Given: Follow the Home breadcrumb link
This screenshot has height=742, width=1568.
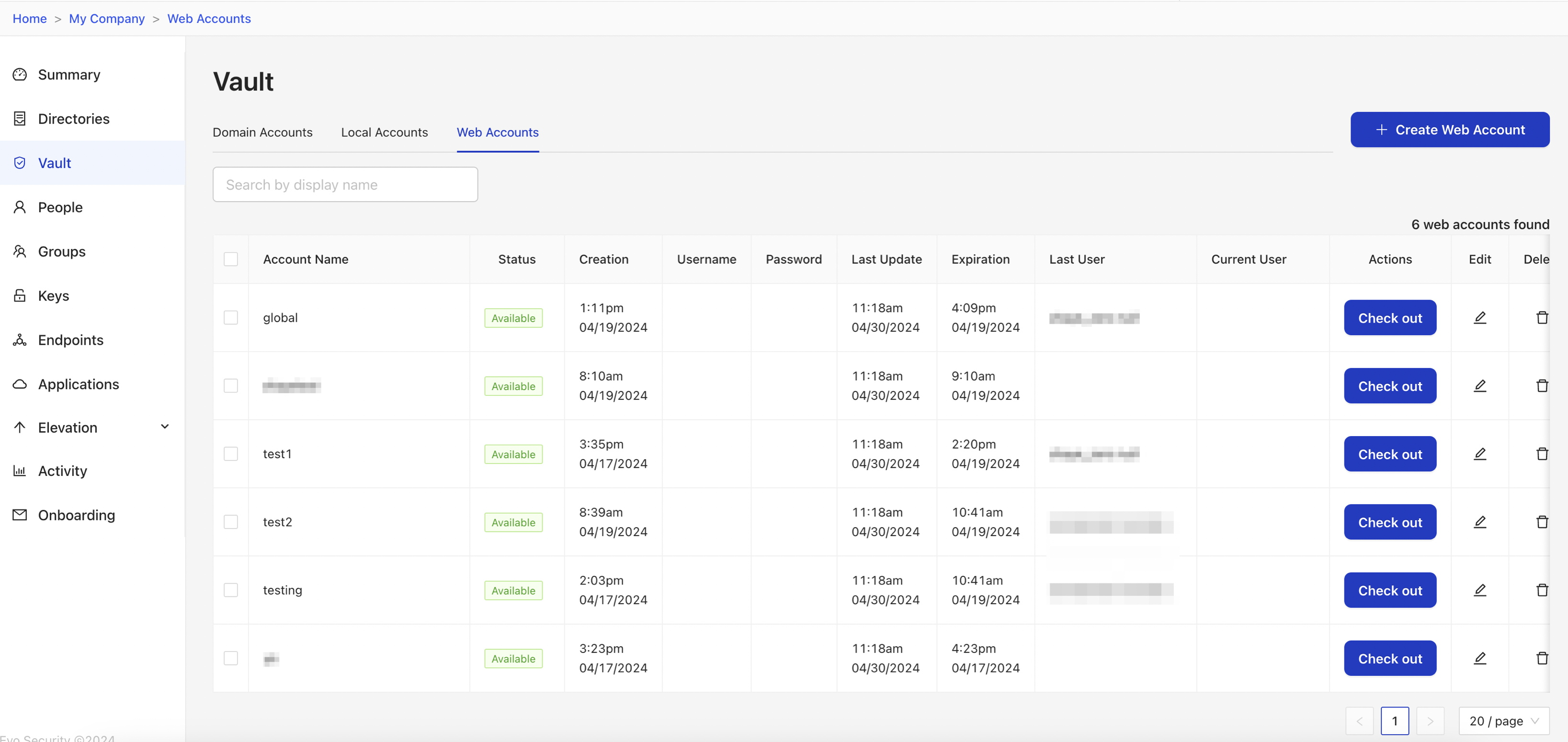Looking at the screenshot, I should (x=29, y=19).
